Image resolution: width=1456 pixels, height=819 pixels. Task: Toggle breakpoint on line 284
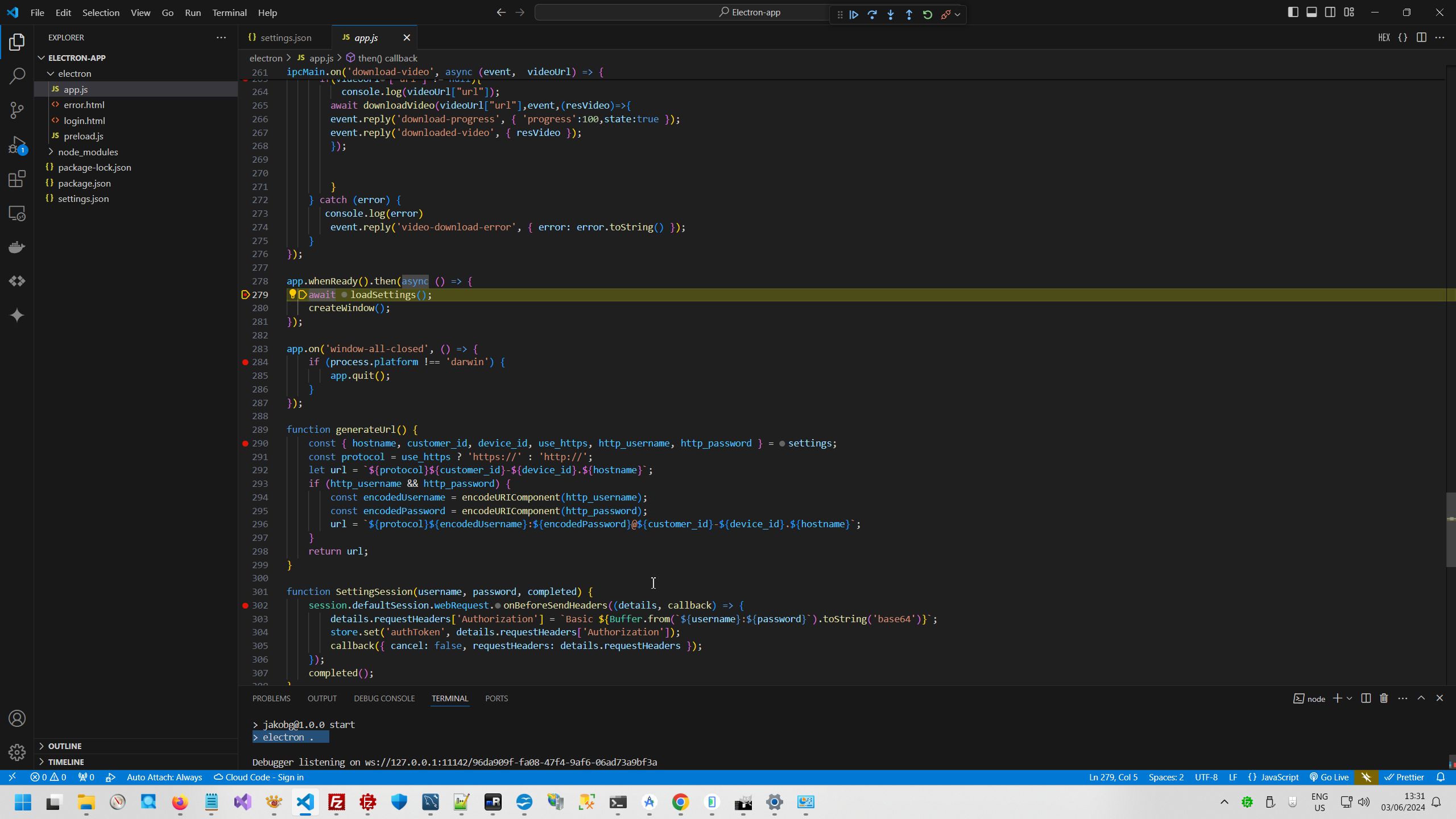[245, 362]
